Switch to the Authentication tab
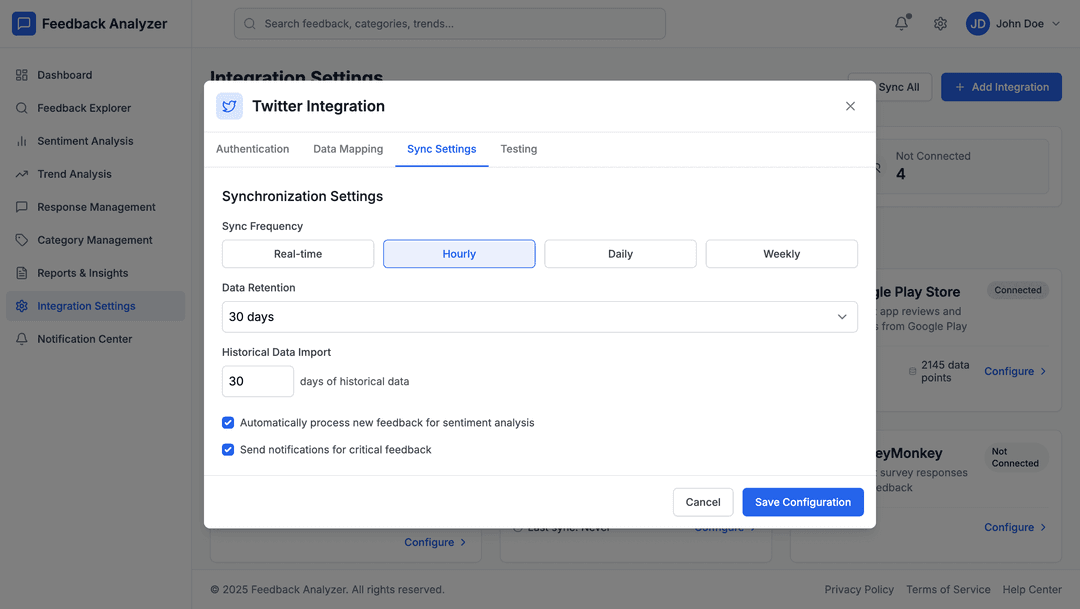1080x609 pixels. [253, 149]
